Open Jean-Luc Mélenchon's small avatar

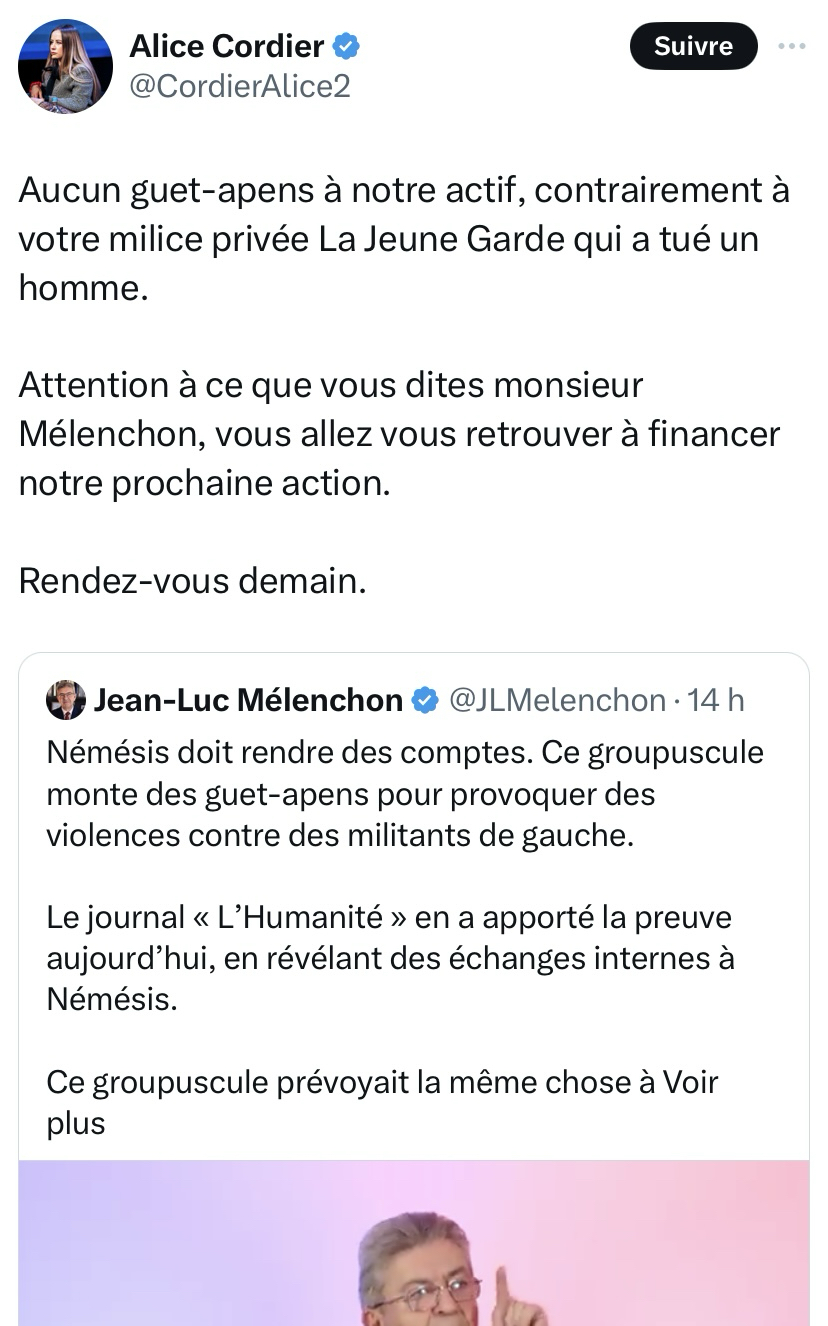pyautogui.click(x=66, y=700)
